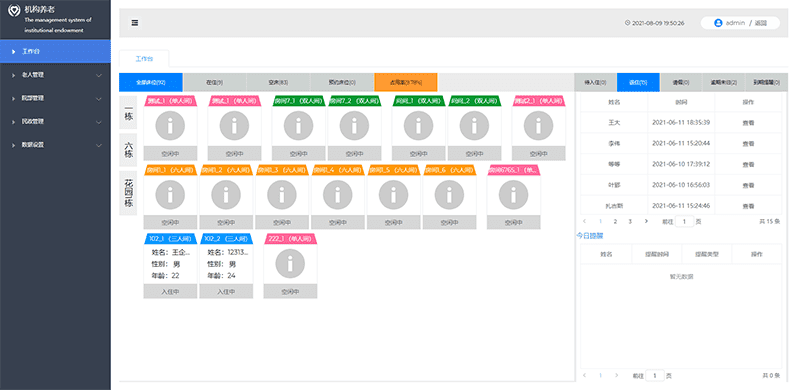The width and height of the screenshot is (800, 390).
Task: Open info icon on 房间1_1 (六人间) card
Action: [170, 194]
